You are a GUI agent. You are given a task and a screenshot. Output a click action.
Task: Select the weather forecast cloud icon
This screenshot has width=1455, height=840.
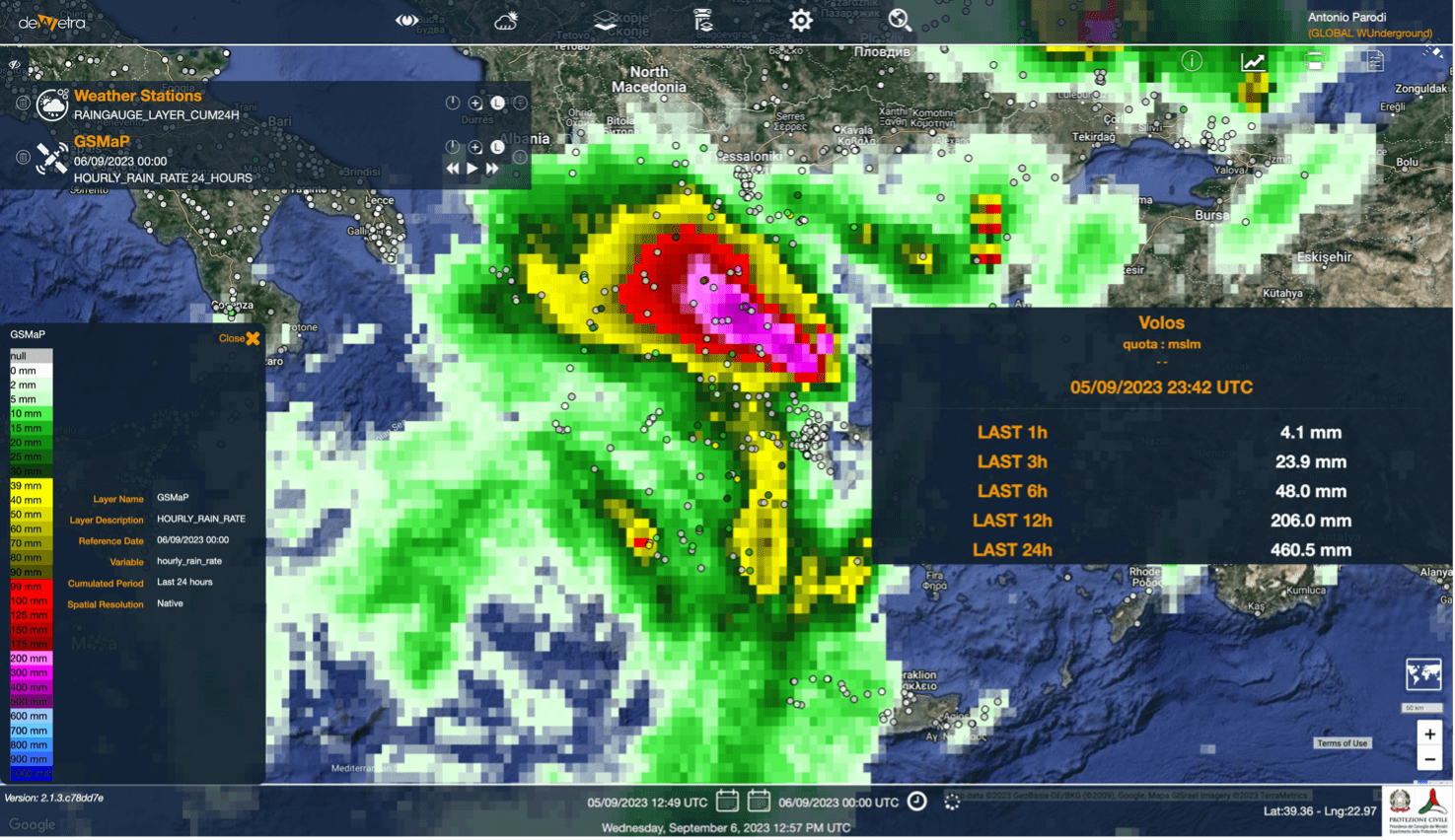[503, 20]
